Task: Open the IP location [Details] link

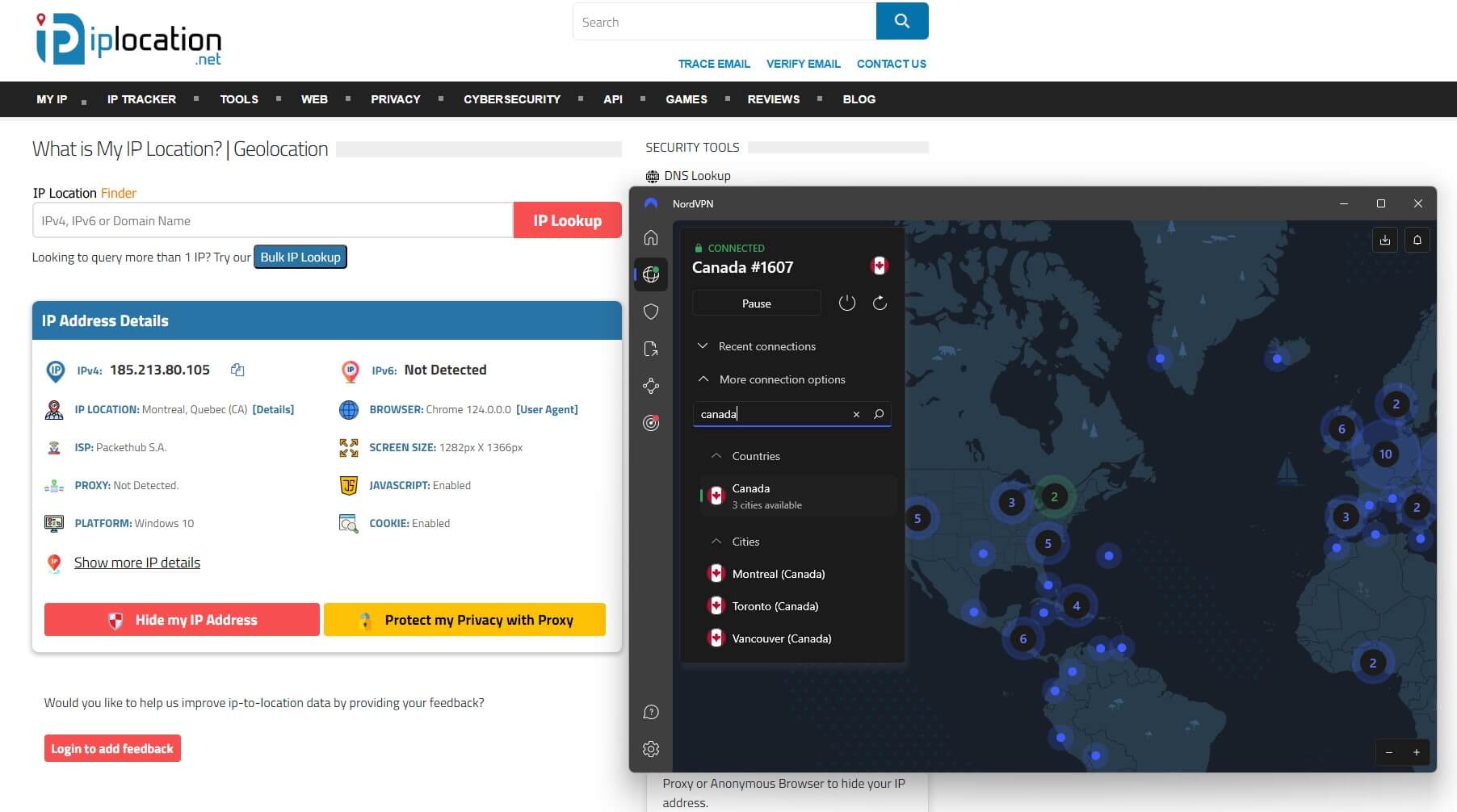Action: click(273, 409)
